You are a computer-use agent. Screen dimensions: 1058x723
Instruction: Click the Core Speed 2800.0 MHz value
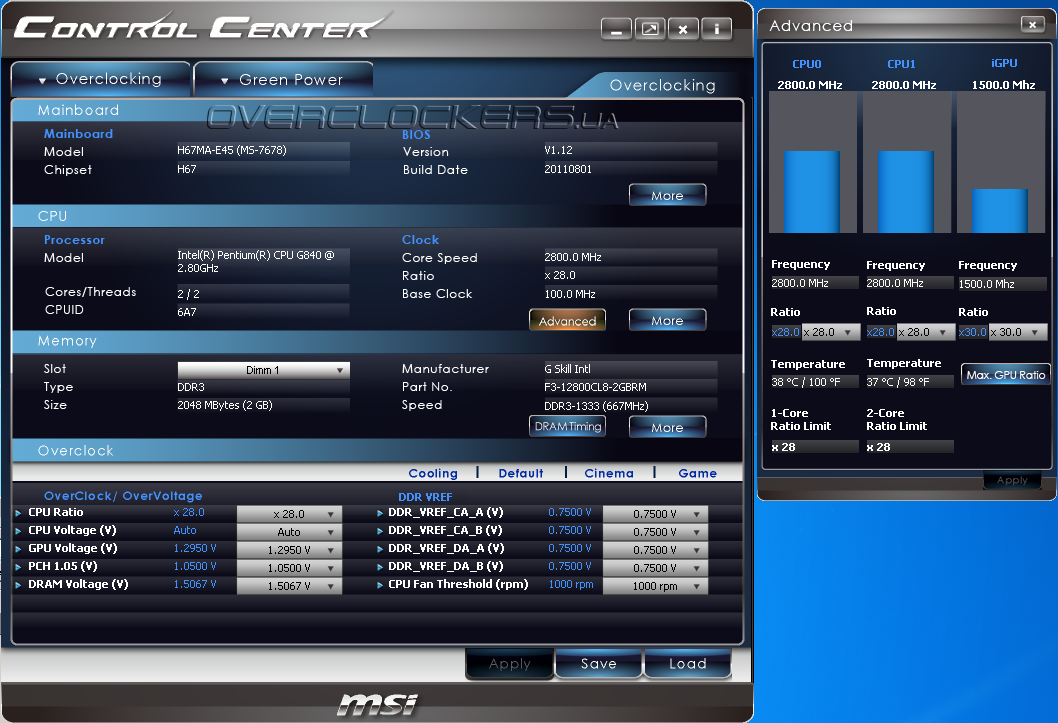(x=573, y=257)
